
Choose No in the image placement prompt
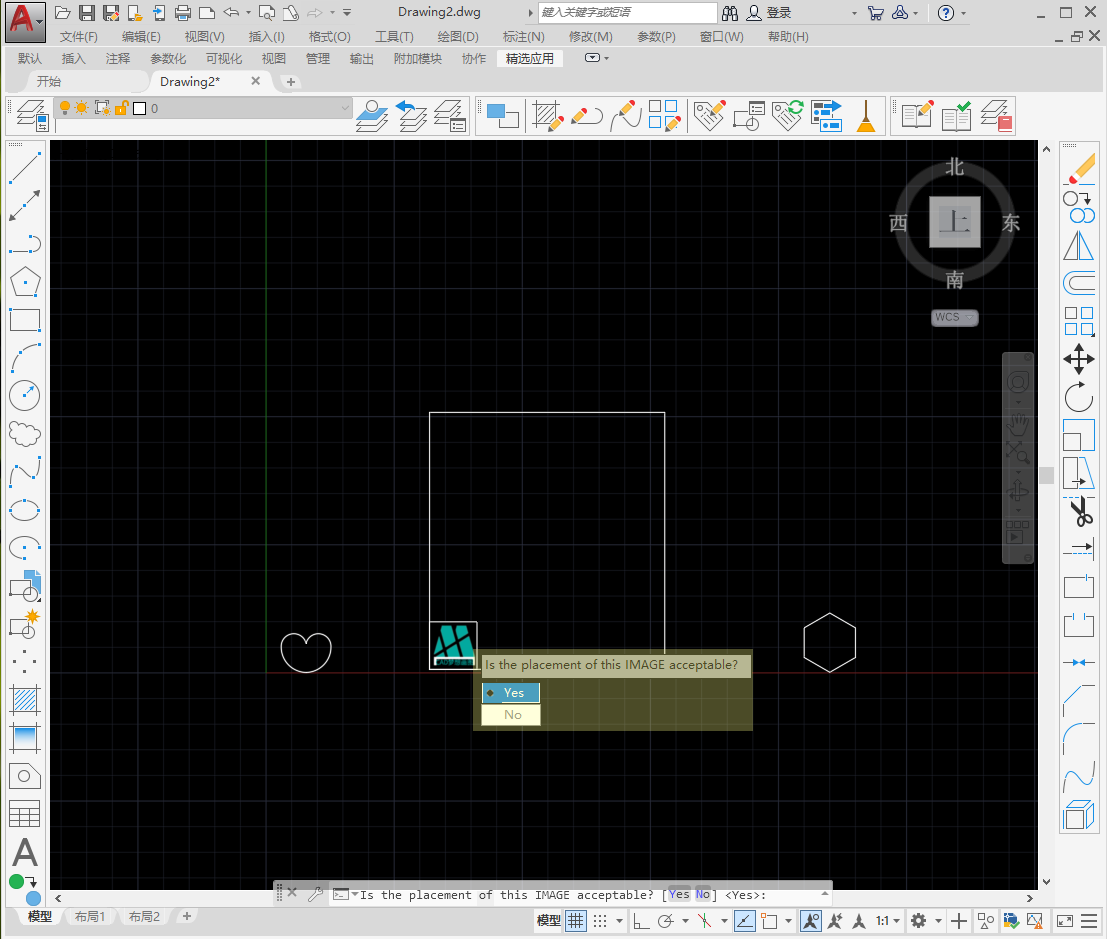coord(511,714)
